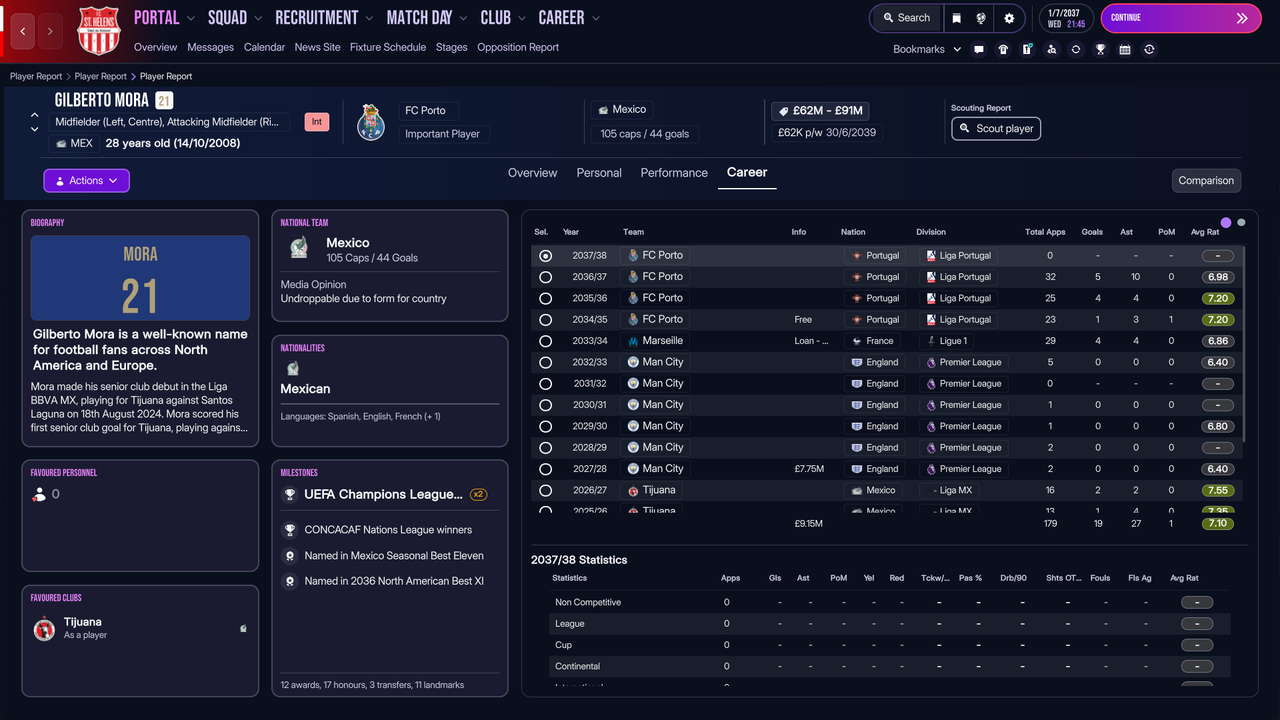Screen dimensions: 1280x720
Task: Click the x2 badge beside UEFA Champions League
Action: [x=479, y=494]
